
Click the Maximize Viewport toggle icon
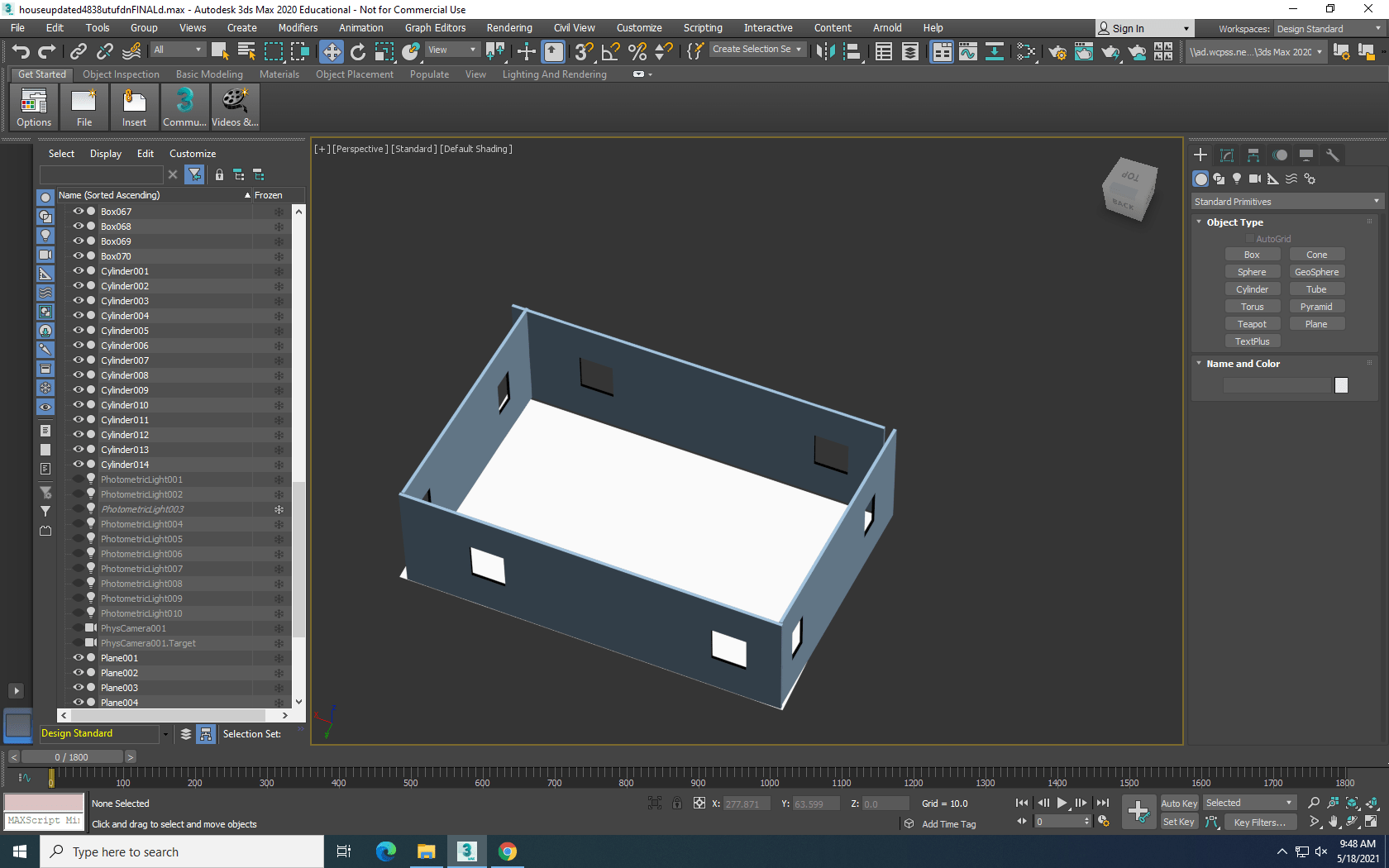[1371, 822]
